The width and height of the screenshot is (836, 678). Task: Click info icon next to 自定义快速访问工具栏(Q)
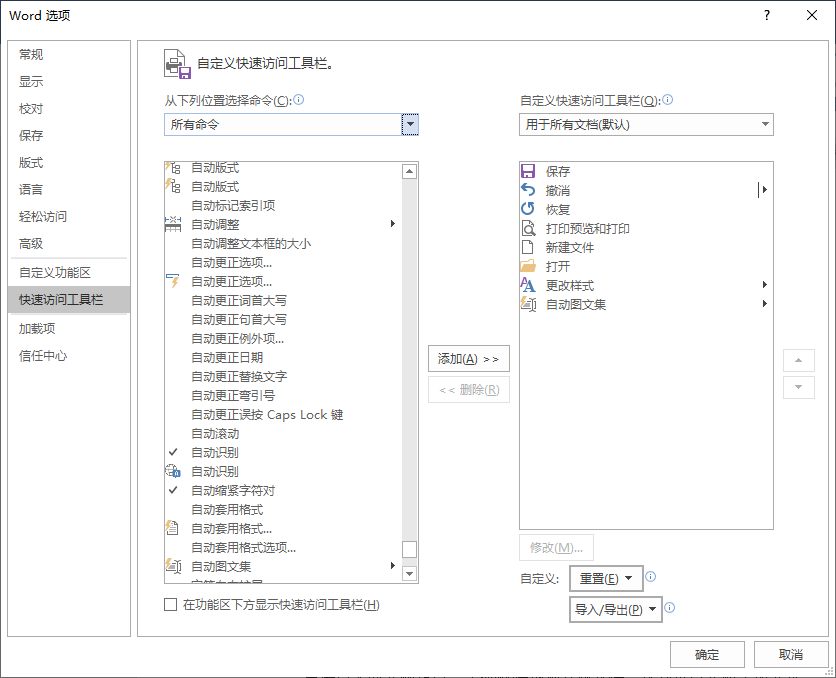click(668, 100)
